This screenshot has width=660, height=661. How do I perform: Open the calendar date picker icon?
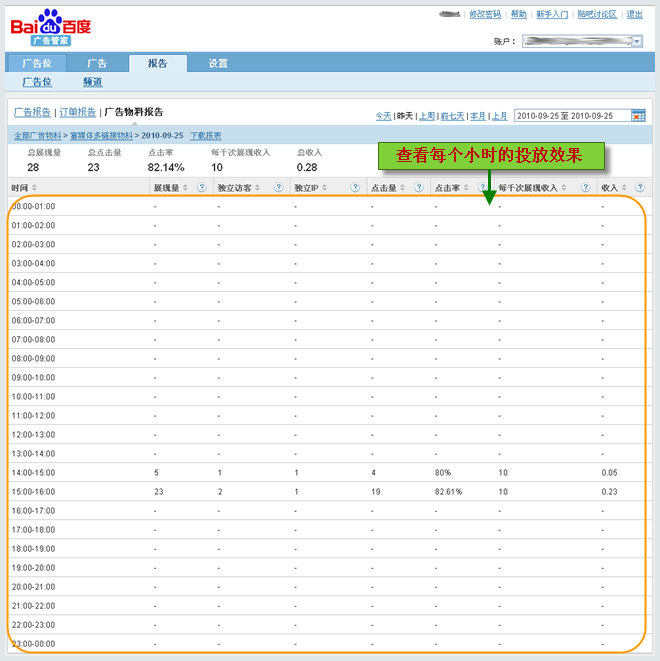tap(638, 116)
